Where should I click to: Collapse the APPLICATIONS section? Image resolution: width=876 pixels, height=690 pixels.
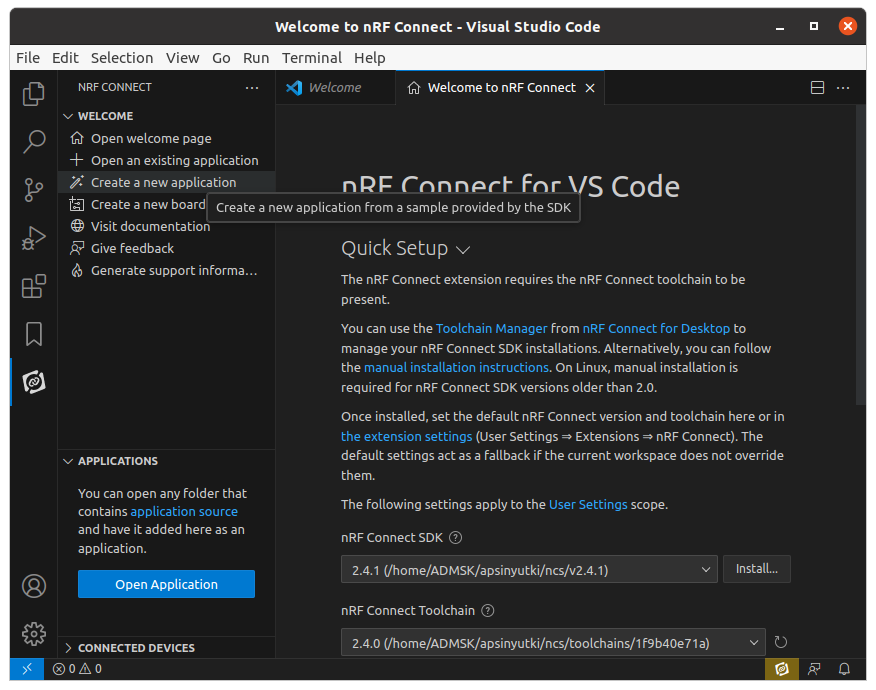pos(166,461)
